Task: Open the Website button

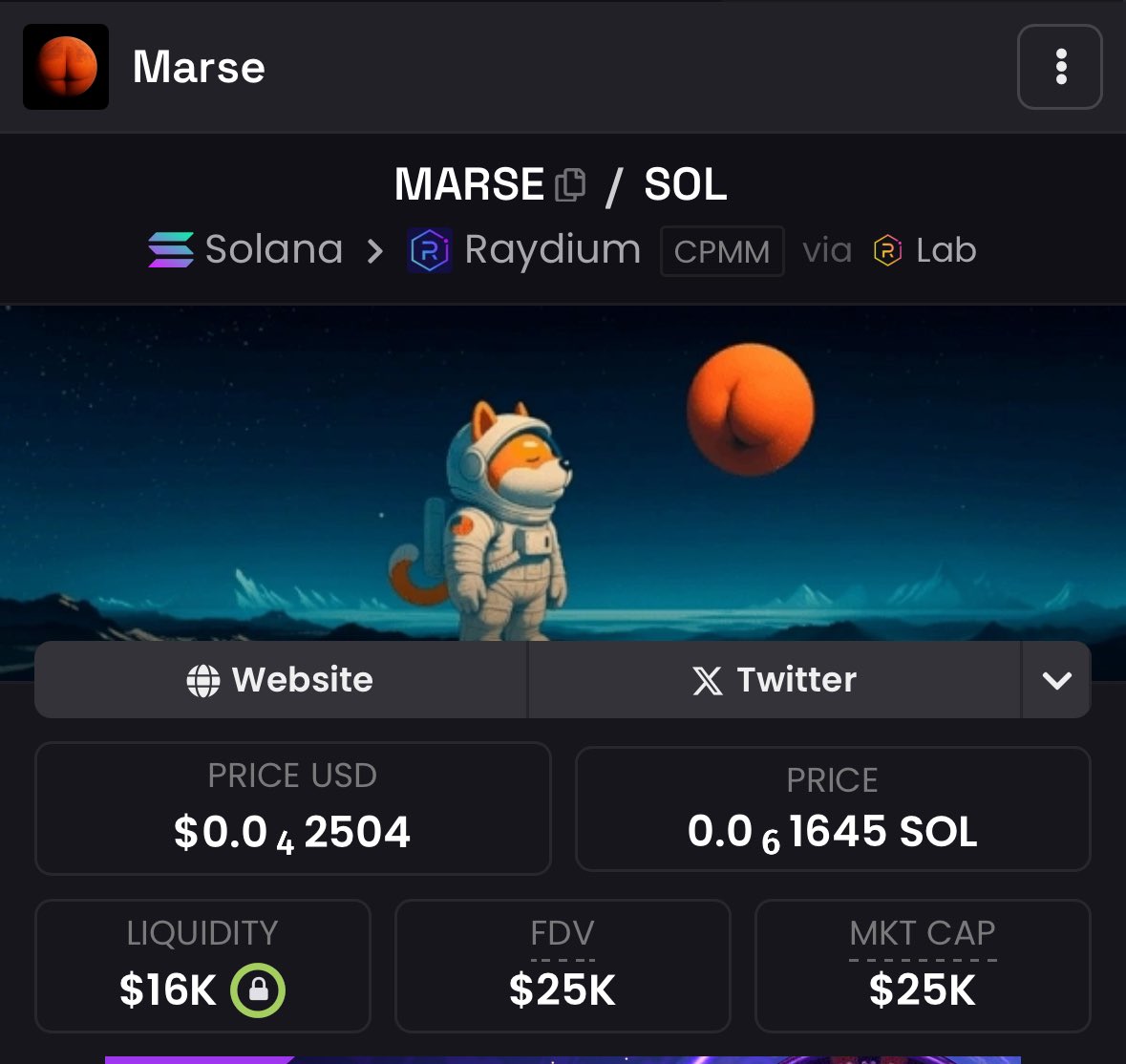Action: coord(281,680)
